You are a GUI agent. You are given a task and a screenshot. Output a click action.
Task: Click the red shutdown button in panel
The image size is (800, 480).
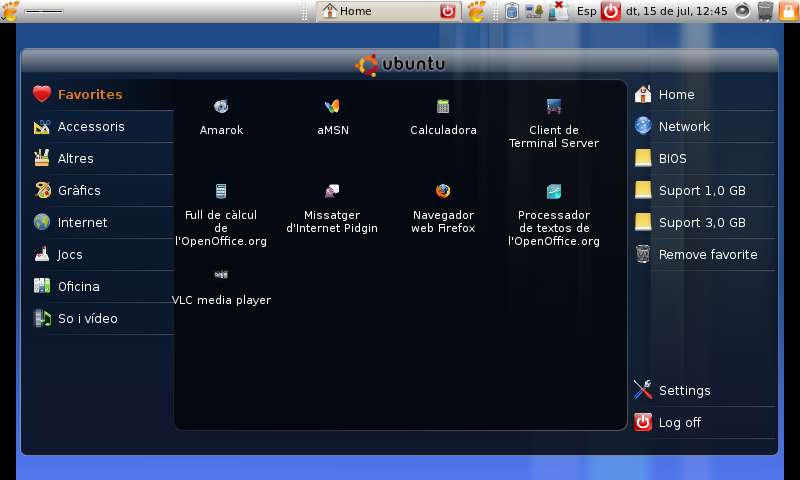tap(611, 11)
